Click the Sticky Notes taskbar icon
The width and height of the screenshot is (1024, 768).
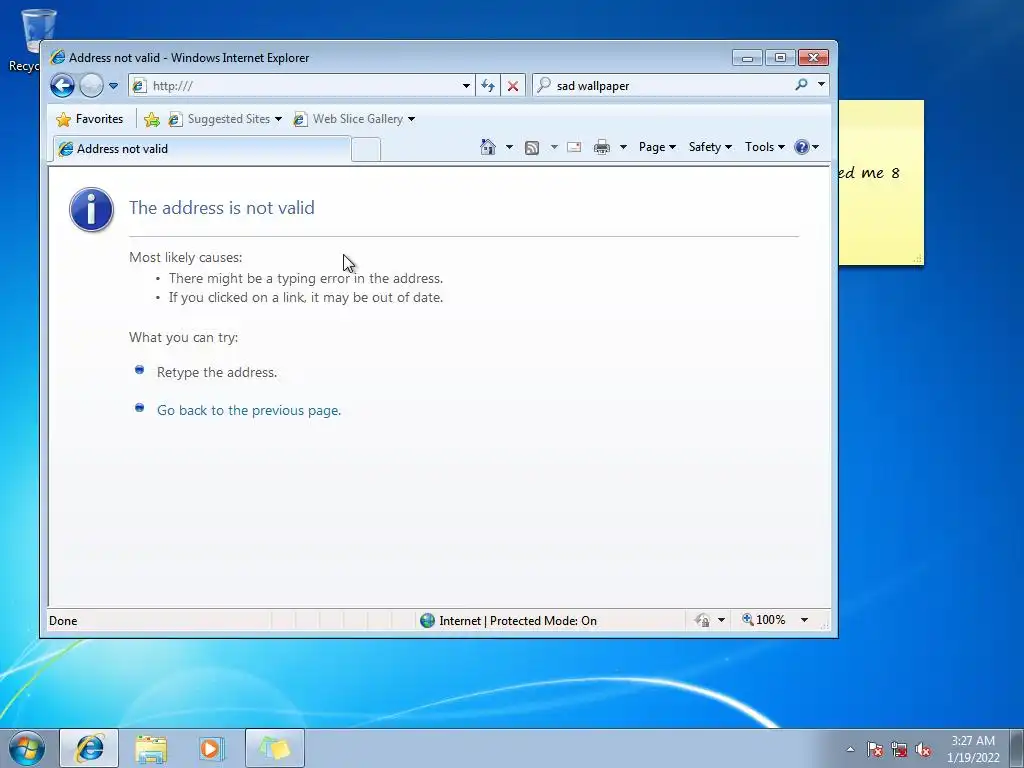click(x=275, y=748)
